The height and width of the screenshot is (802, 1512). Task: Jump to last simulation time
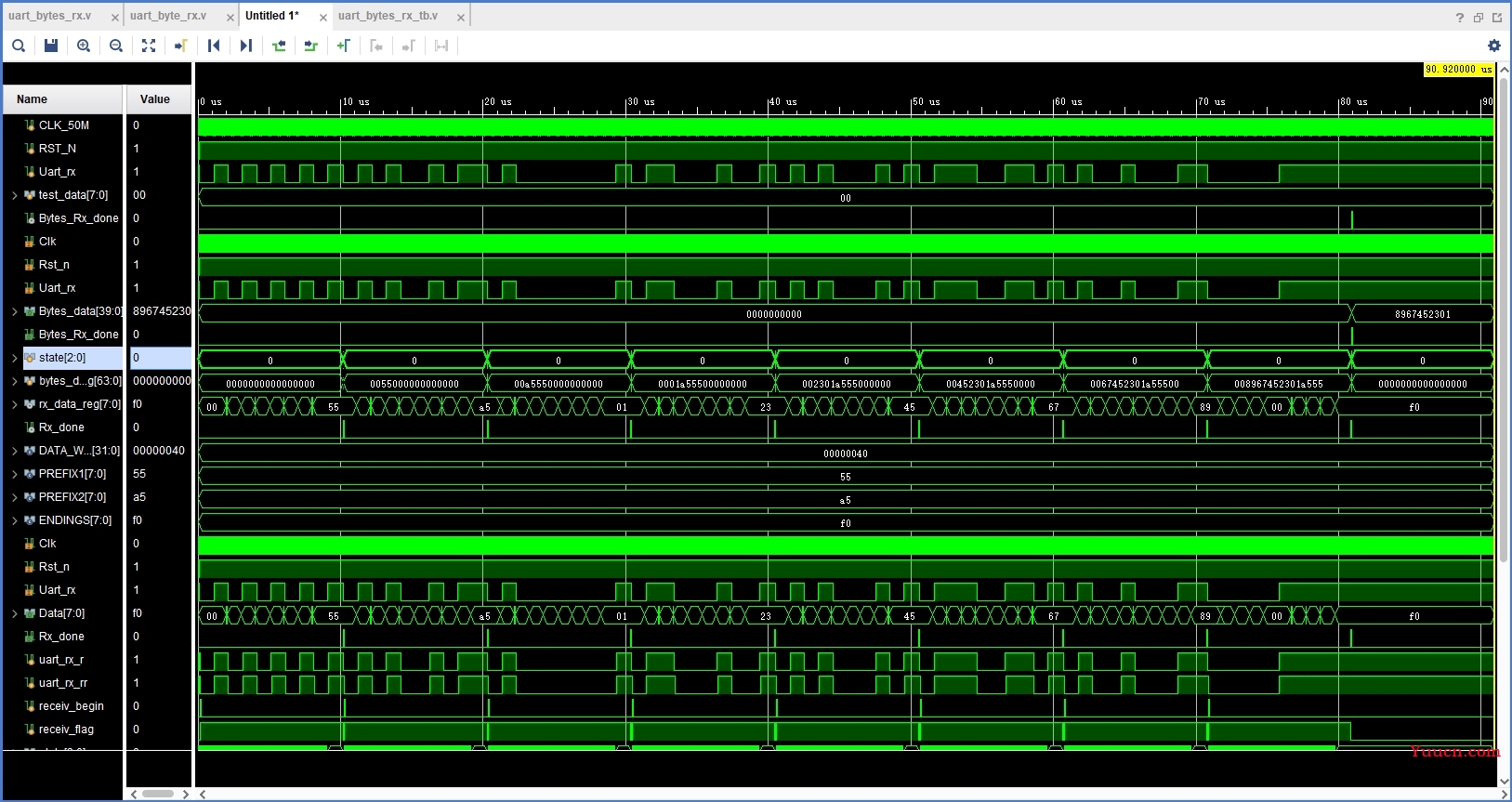click(246, 46)
